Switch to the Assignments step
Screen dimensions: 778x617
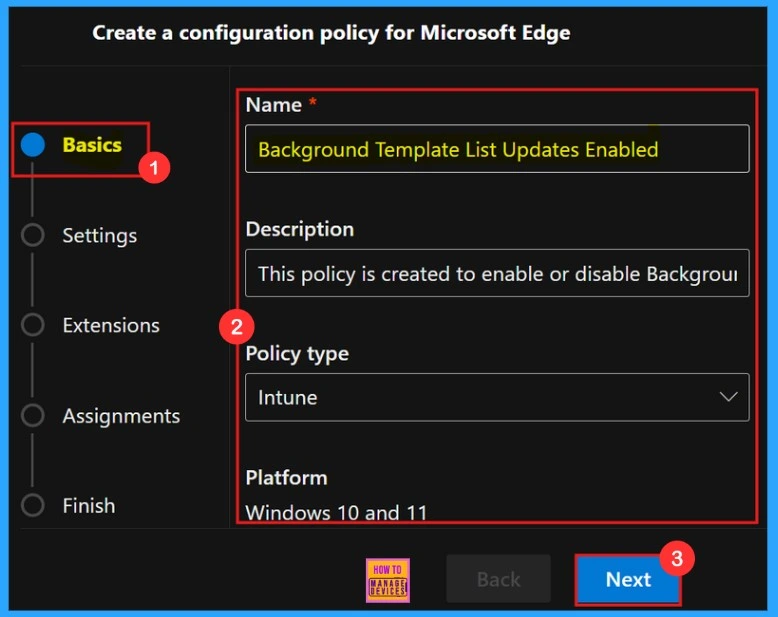(121, 416)
